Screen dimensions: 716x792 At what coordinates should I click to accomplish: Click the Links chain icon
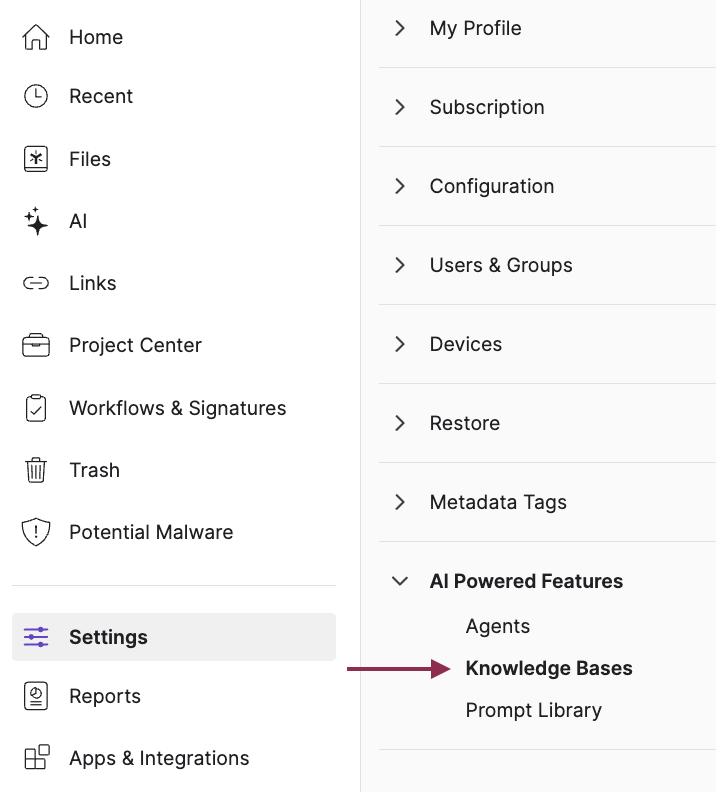[x=36, y=283]
